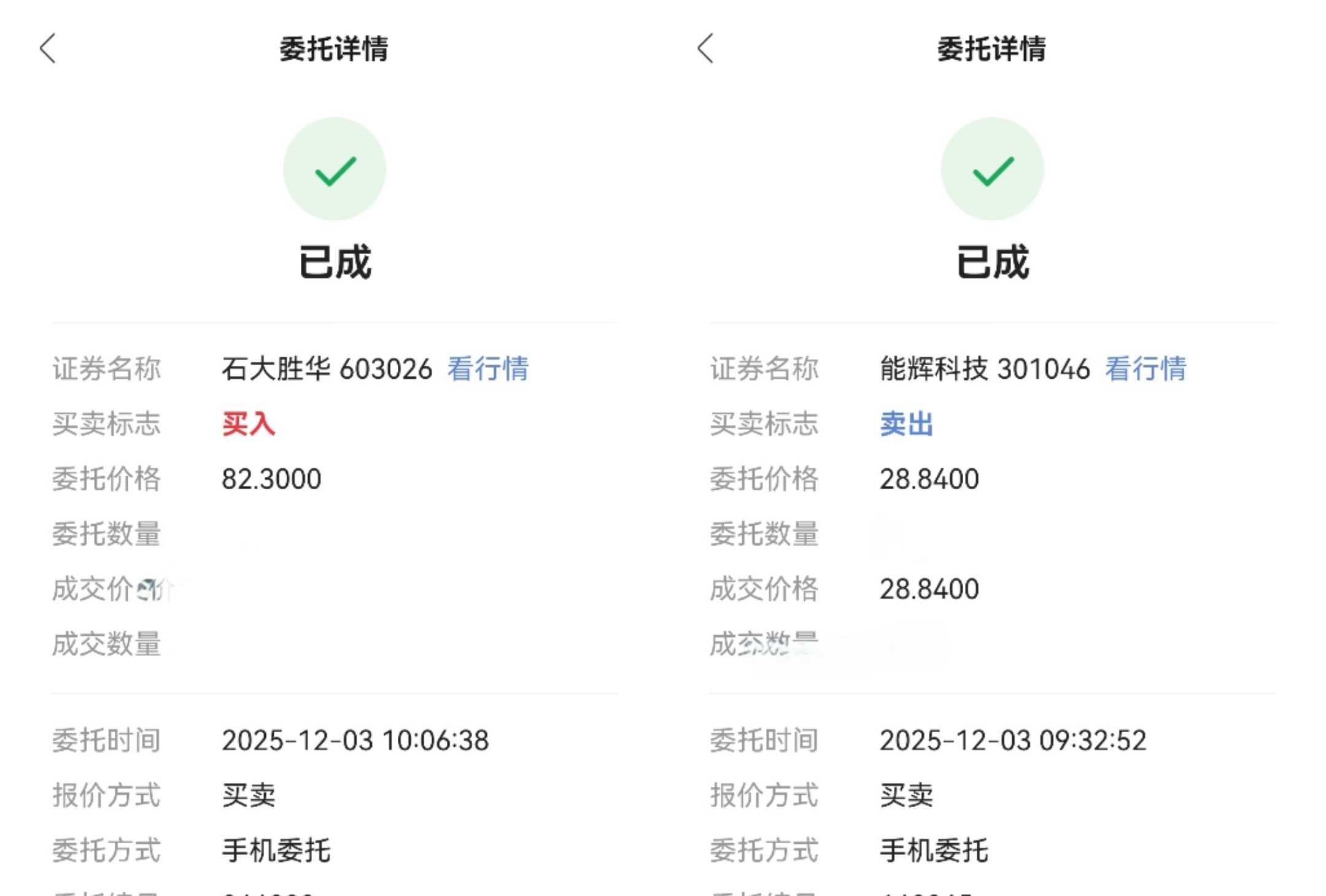The width and height of the screenshot is (1326, 896).
Task: Tap the back arrow on right panel
Action: (705, 48)
